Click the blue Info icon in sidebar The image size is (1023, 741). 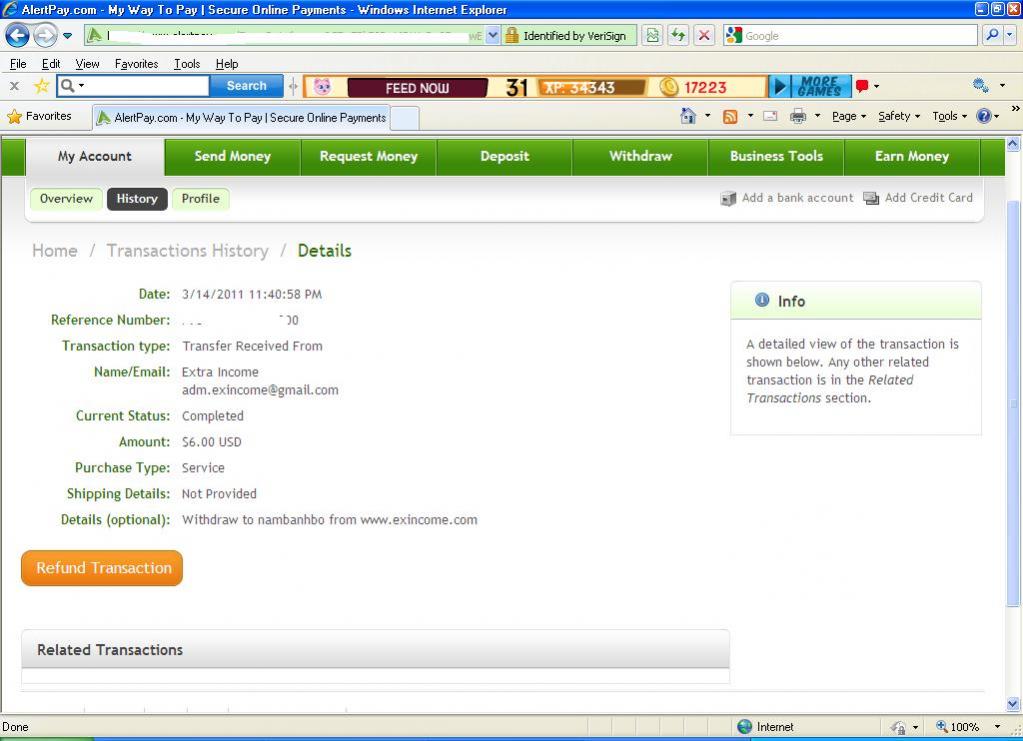point(761,300)
